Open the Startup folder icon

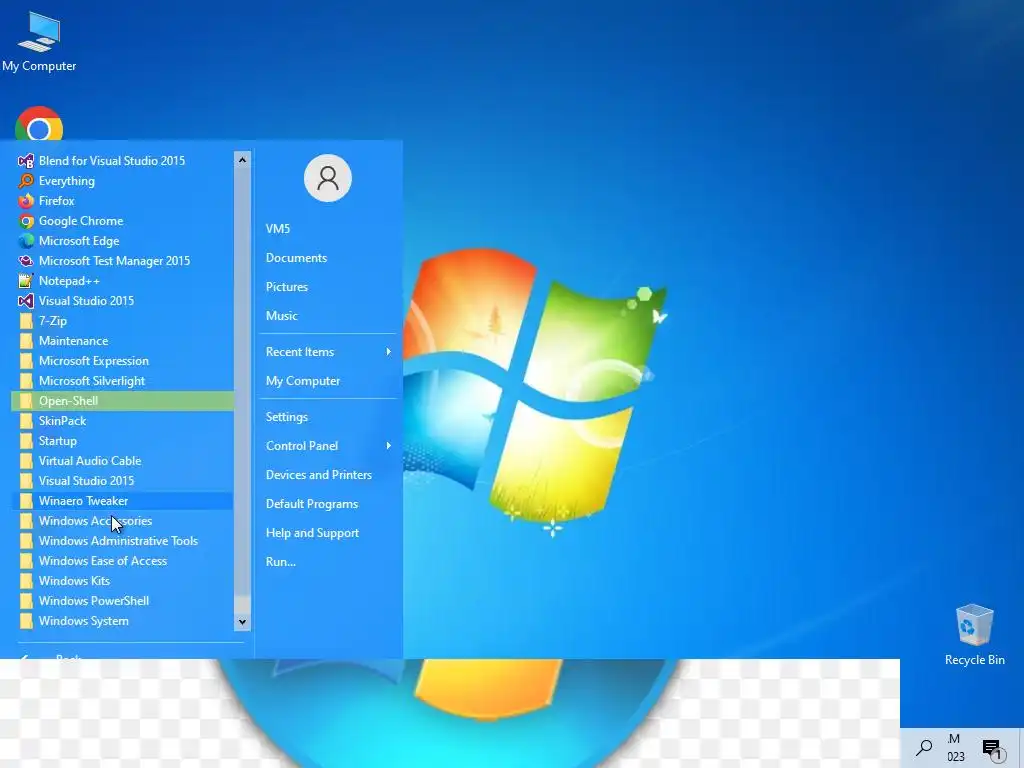click(x=25, y=441)
